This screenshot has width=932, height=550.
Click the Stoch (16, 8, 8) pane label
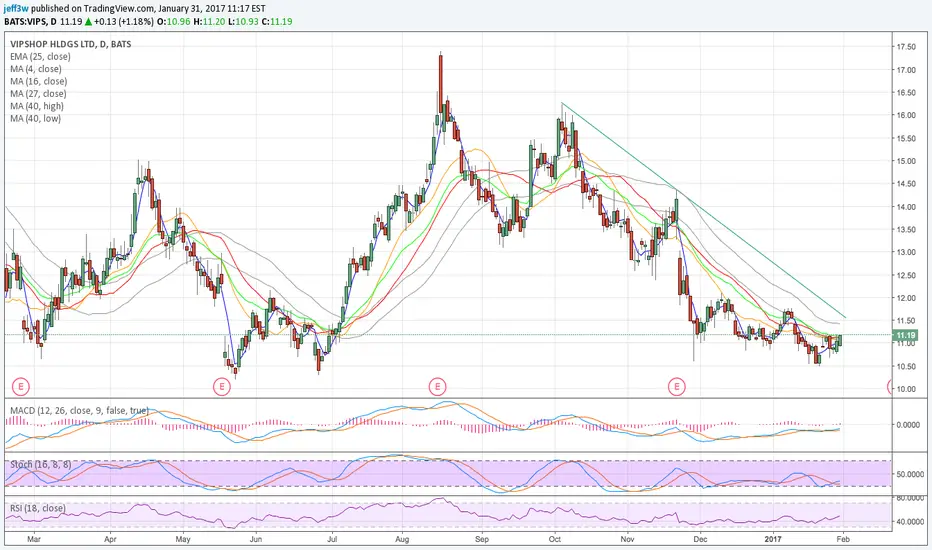pos(40,464)
